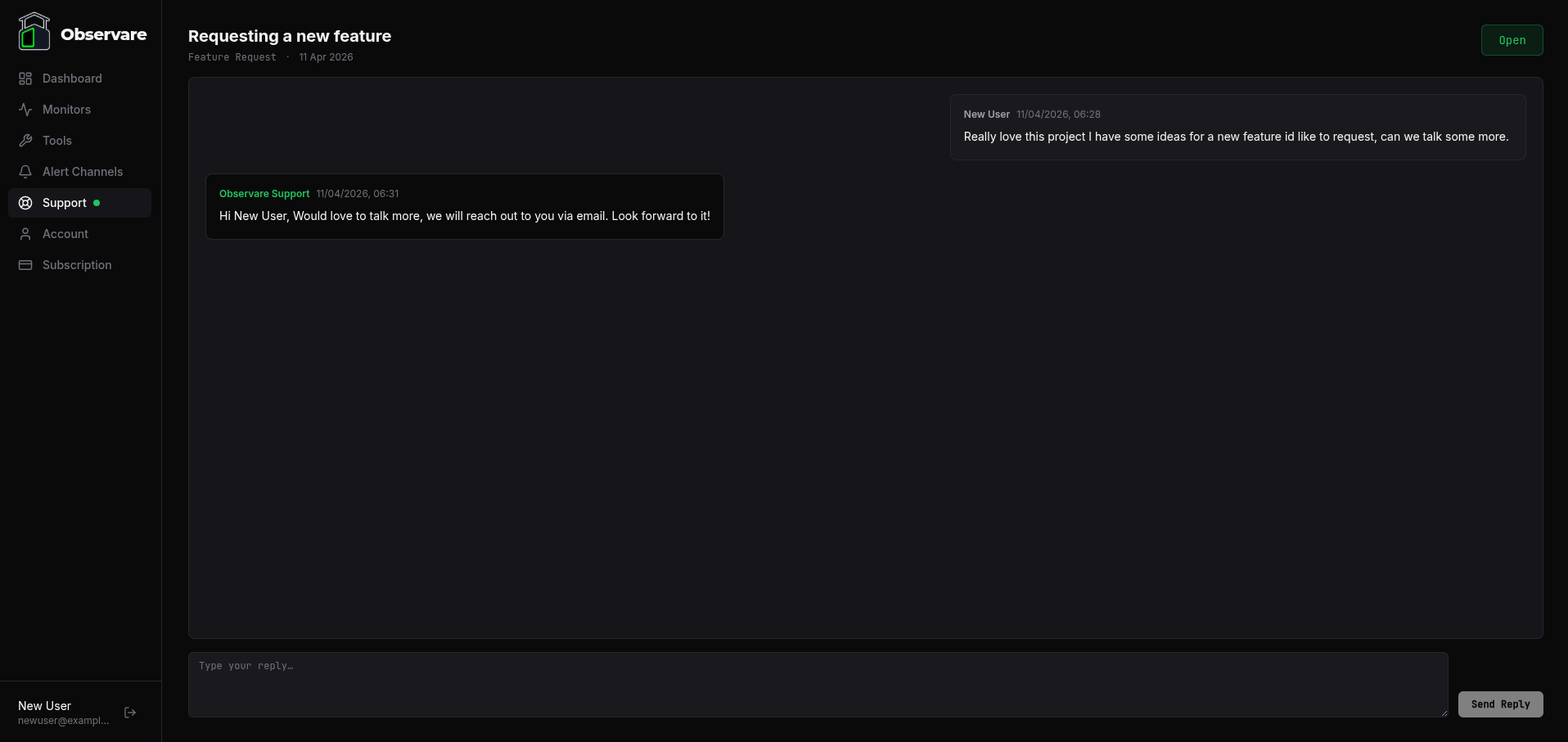Click the truncated newuser@exampl... email
Screen dimensions: 1568x742
click(x=61, y=721)
